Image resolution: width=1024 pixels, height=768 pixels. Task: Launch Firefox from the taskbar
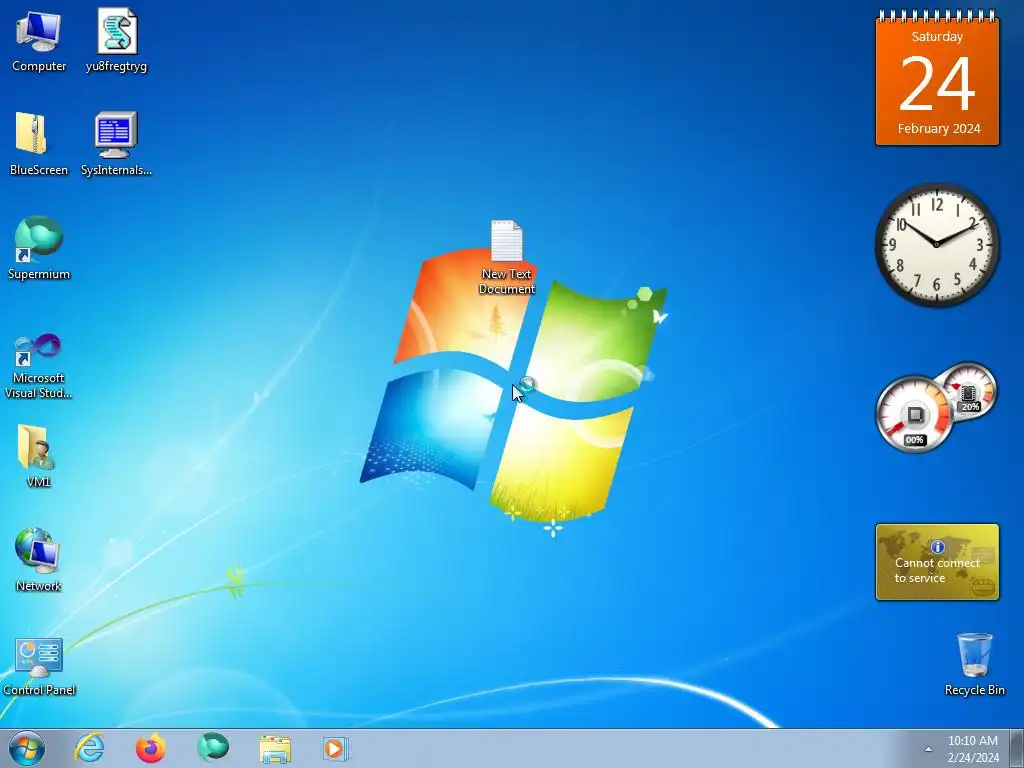151,748
